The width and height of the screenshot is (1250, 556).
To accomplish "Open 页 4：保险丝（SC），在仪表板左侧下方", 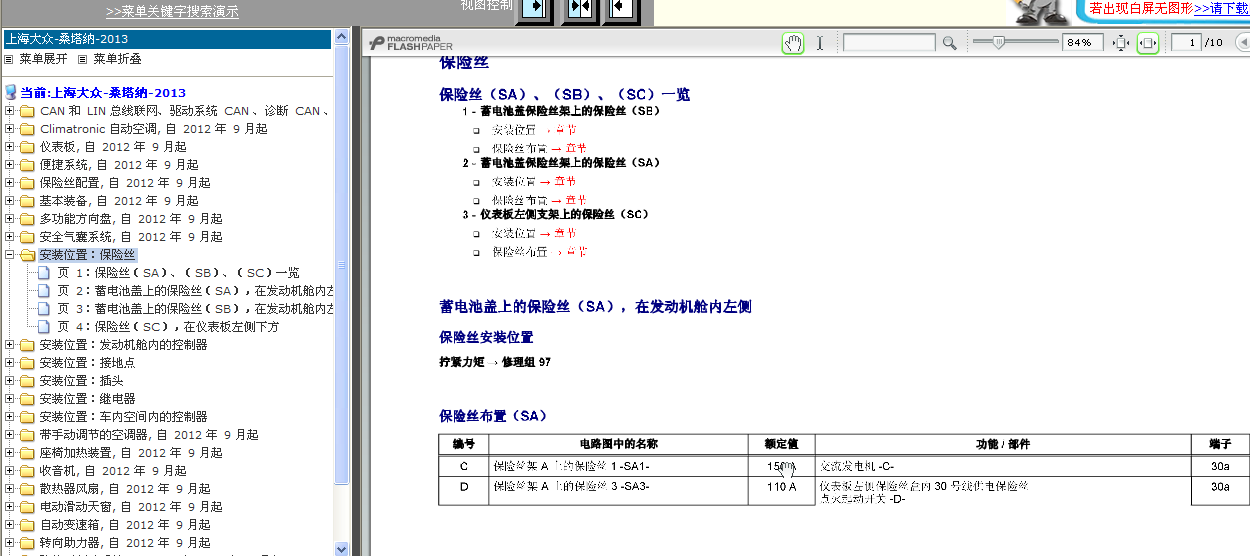I will (x=168, y=327).
